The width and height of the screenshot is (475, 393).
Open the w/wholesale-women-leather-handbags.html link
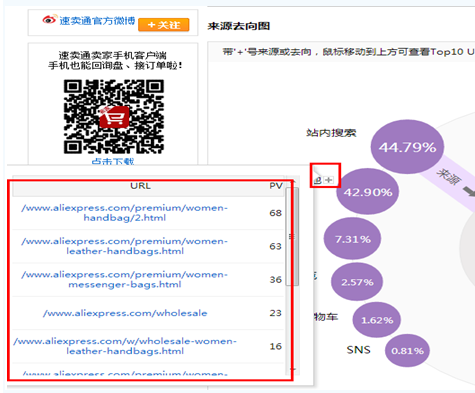point(125,346)
